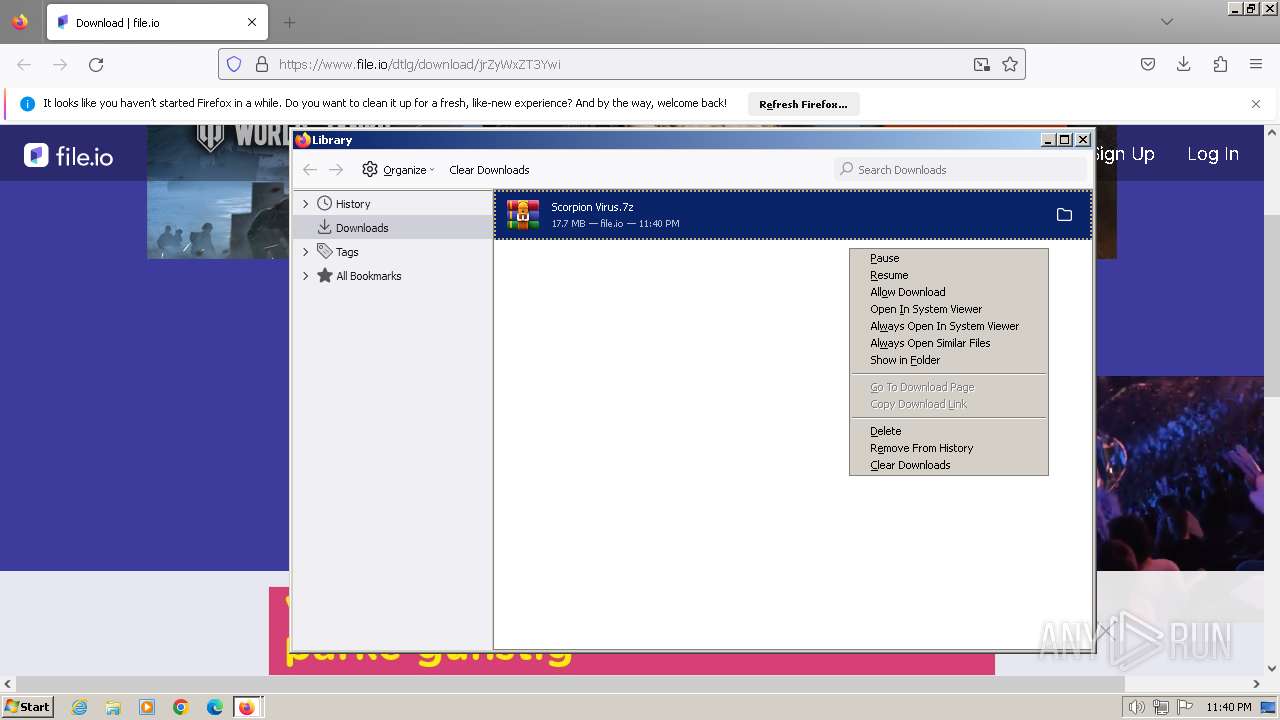Click the Library back arrow
The width and height of the screenshot is (1280, 720).
[x=310, y=170]
